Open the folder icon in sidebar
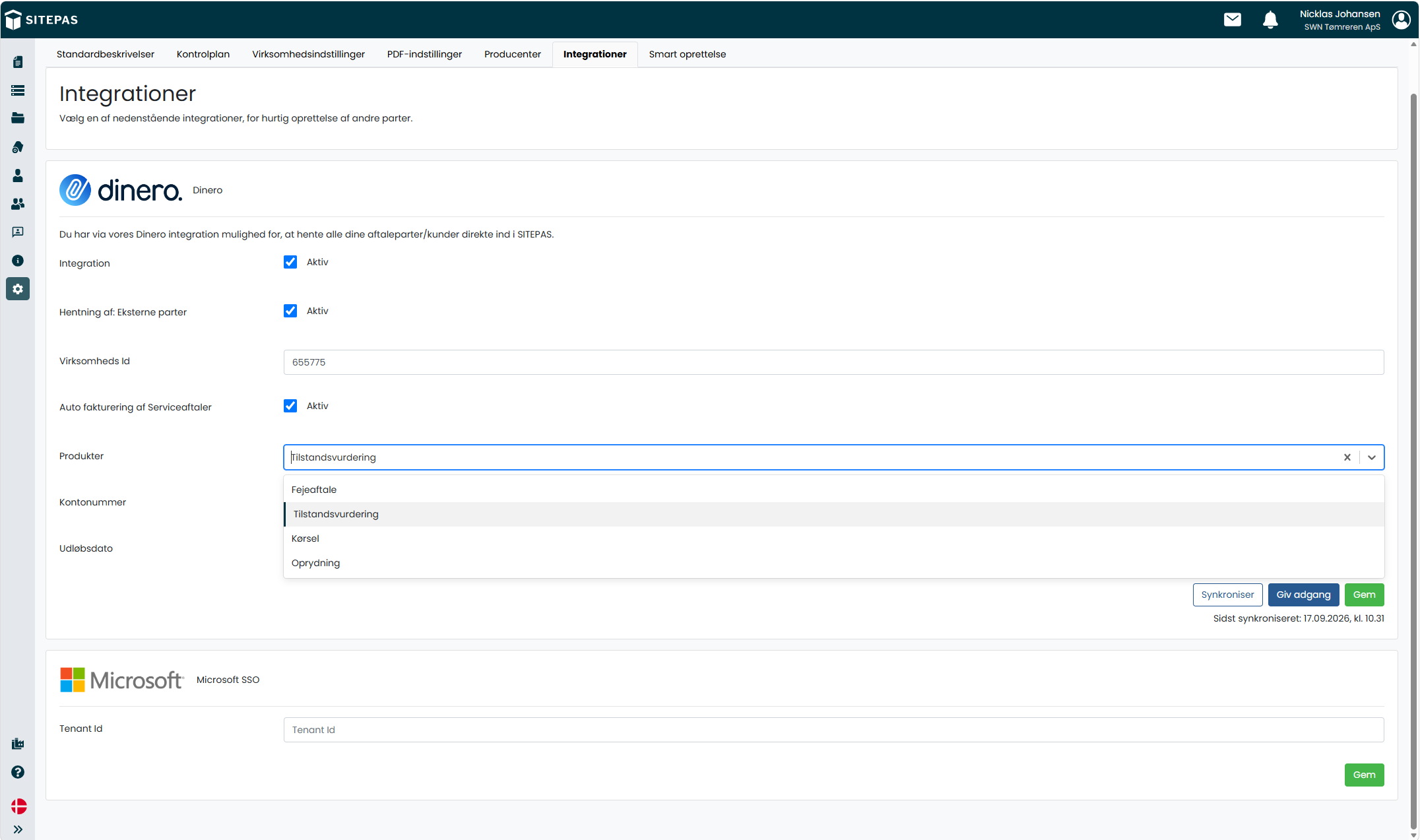 point(18,118)
